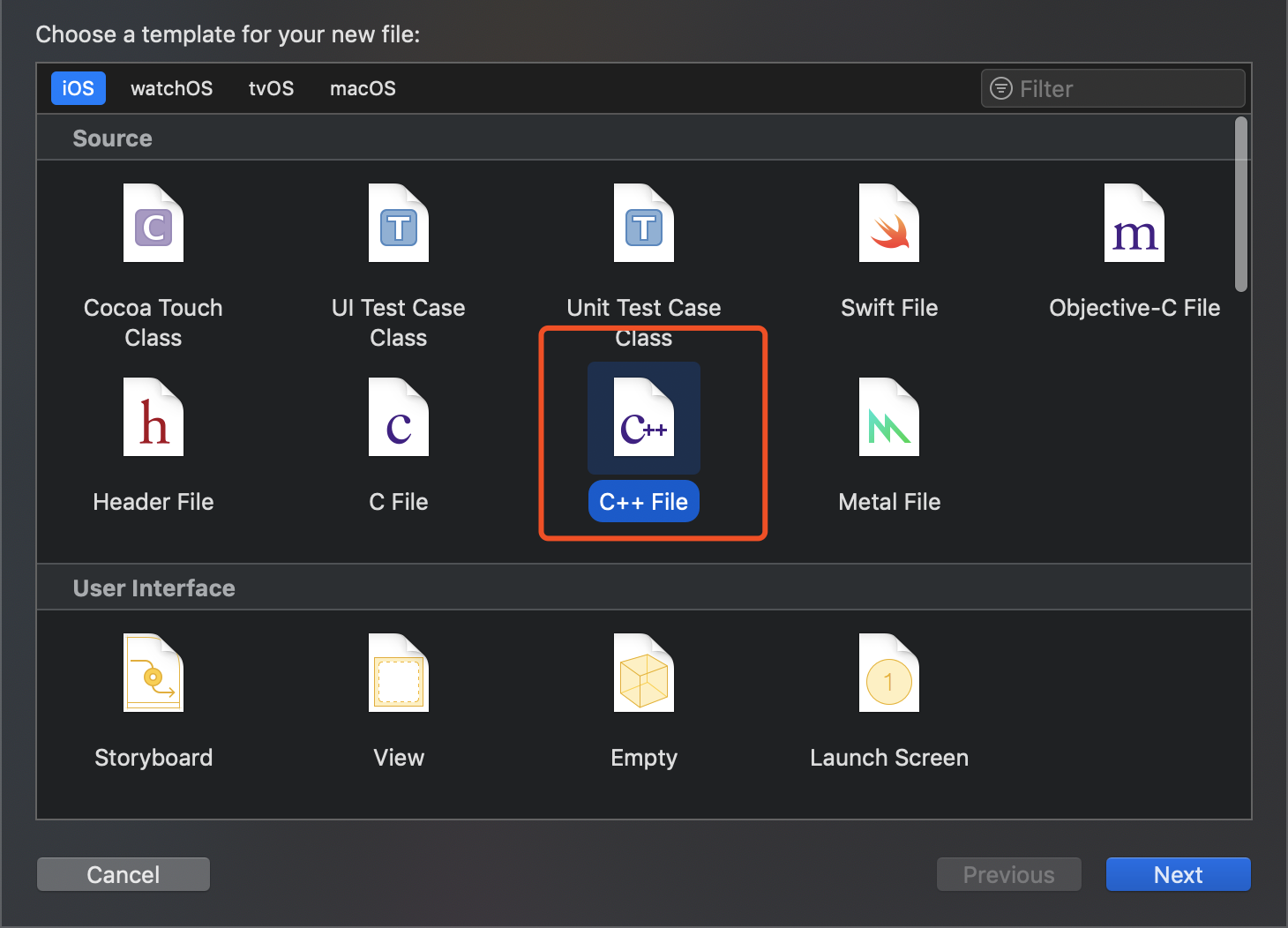Click the "Launch Screen" label
This screenshot has width=1288, height=928.
[x=889, y=758]
